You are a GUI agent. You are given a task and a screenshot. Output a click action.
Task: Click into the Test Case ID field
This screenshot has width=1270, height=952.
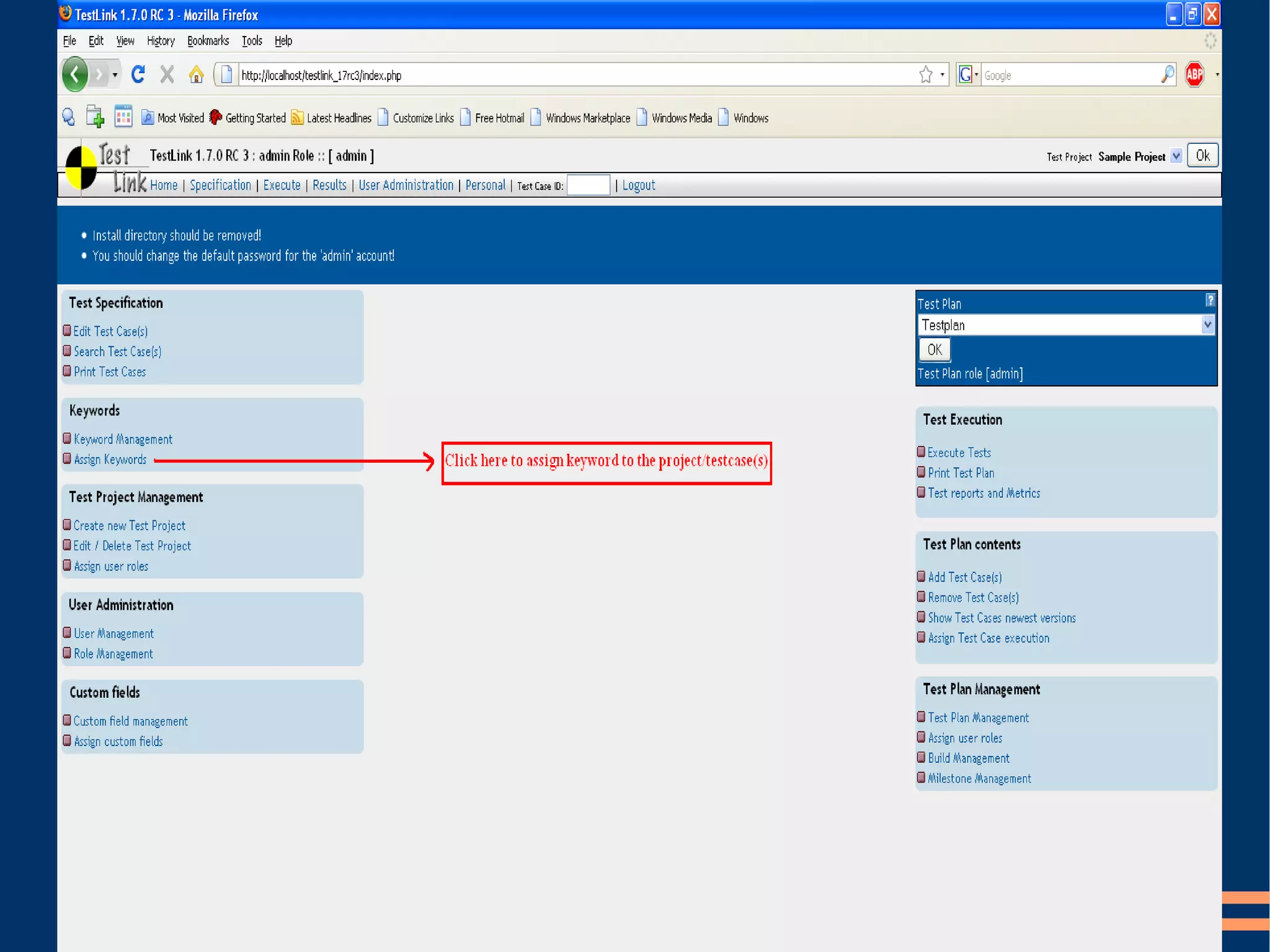click(x=588, y=185)
